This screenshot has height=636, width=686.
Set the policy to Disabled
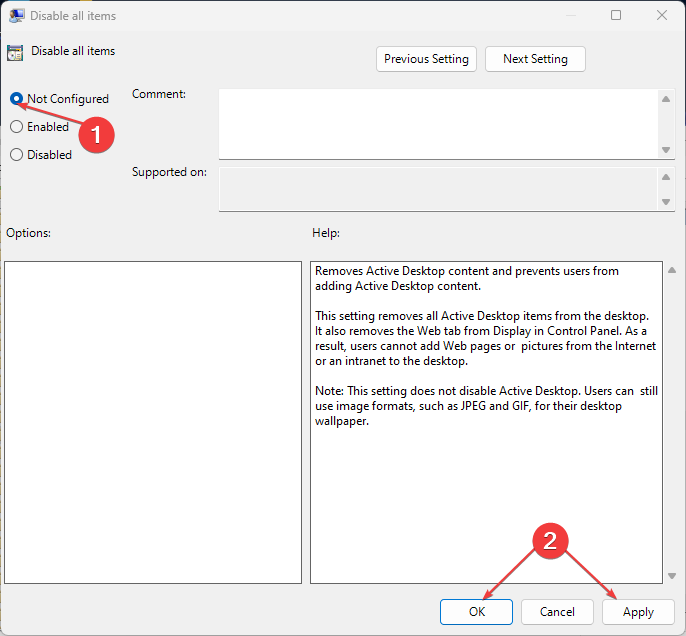coord(17,155)
